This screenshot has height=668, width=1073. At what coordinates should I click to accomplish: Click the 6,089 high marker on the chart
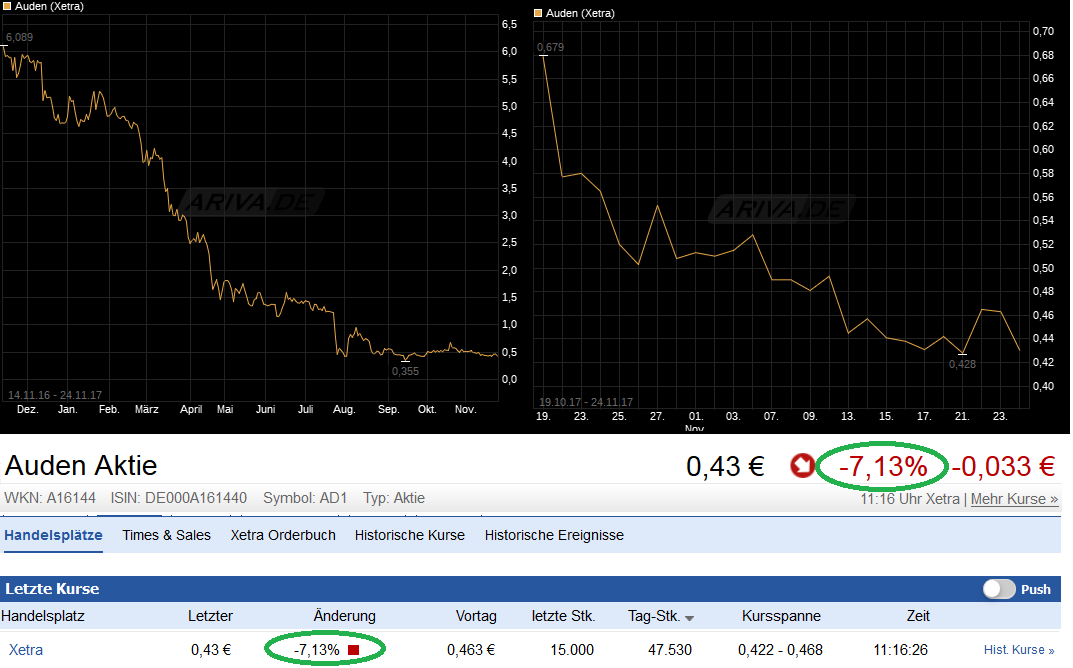point(20,38)
